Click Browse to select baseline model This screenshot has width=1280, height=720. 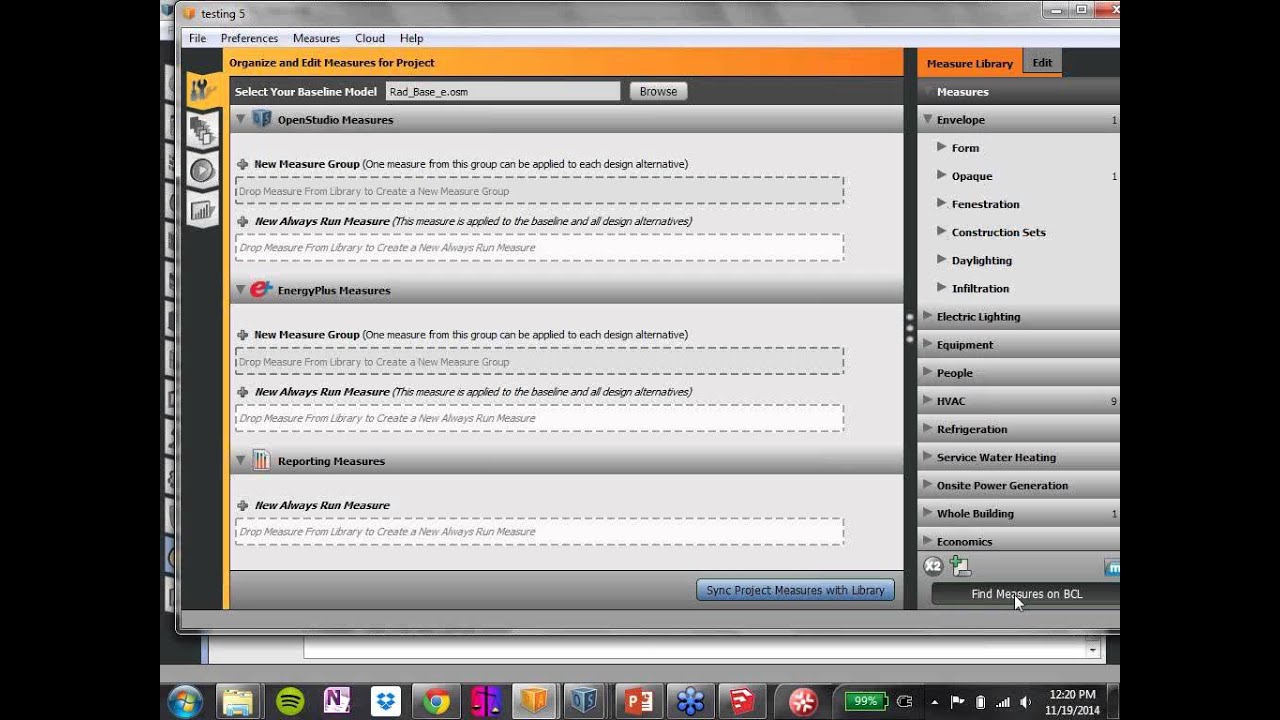point(658,91)
